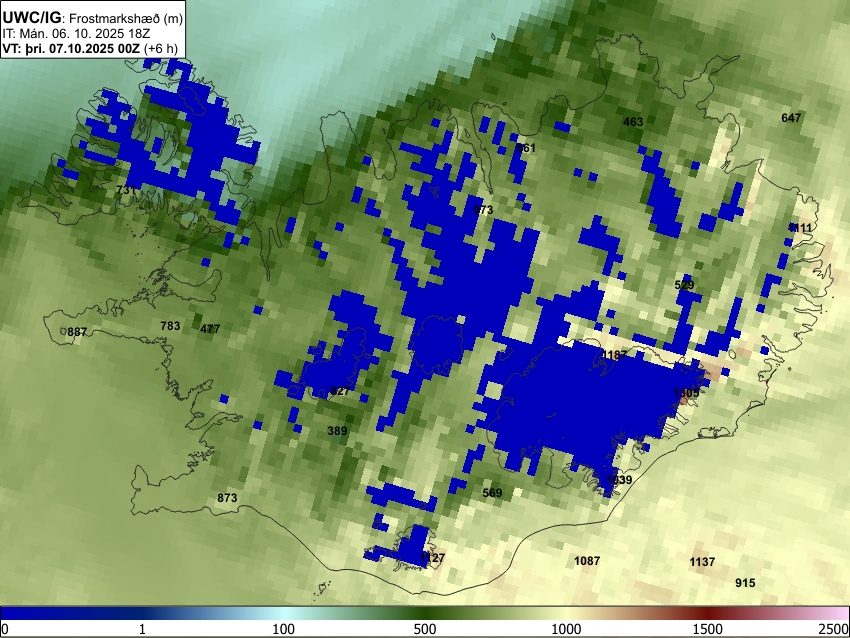Click the map value 783
The image size is (850, 638).
(x=170, y=326)
